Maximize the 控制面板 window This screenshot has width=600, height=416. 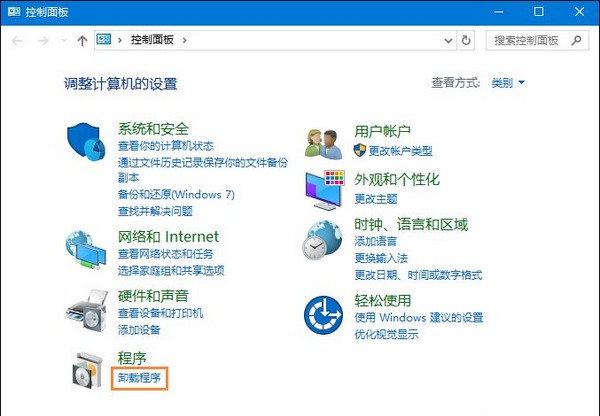[538, 12]
